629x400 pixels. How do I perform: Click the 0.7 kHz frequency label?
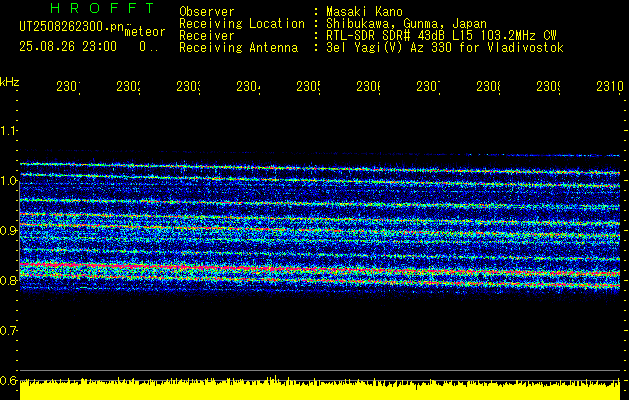click(9, 331)
